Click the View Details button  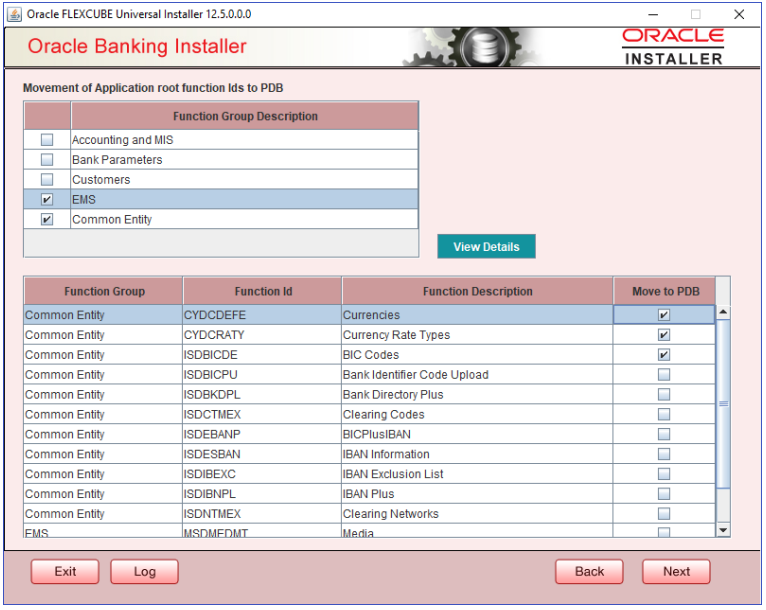486,247
